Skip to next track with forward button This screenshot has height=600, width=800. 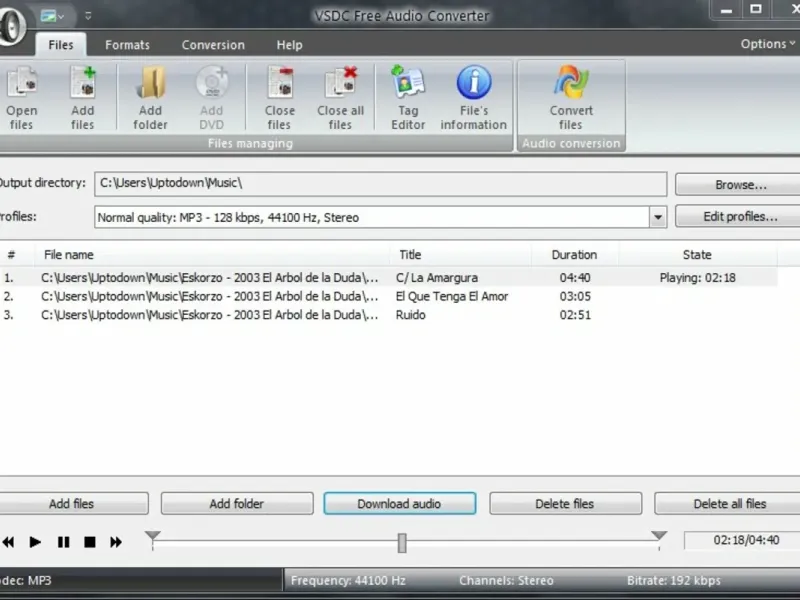(116, 542)
